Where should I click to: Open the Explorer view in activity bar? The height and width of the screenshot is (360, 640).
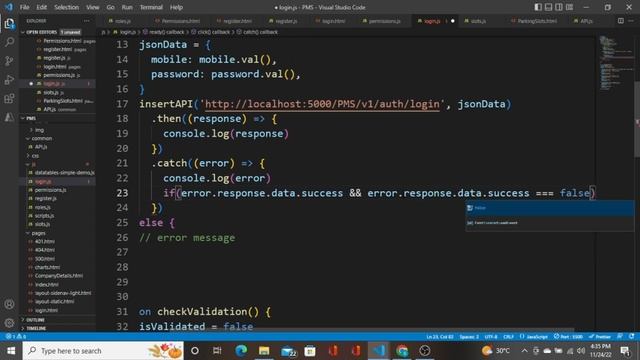coord(9,24)
